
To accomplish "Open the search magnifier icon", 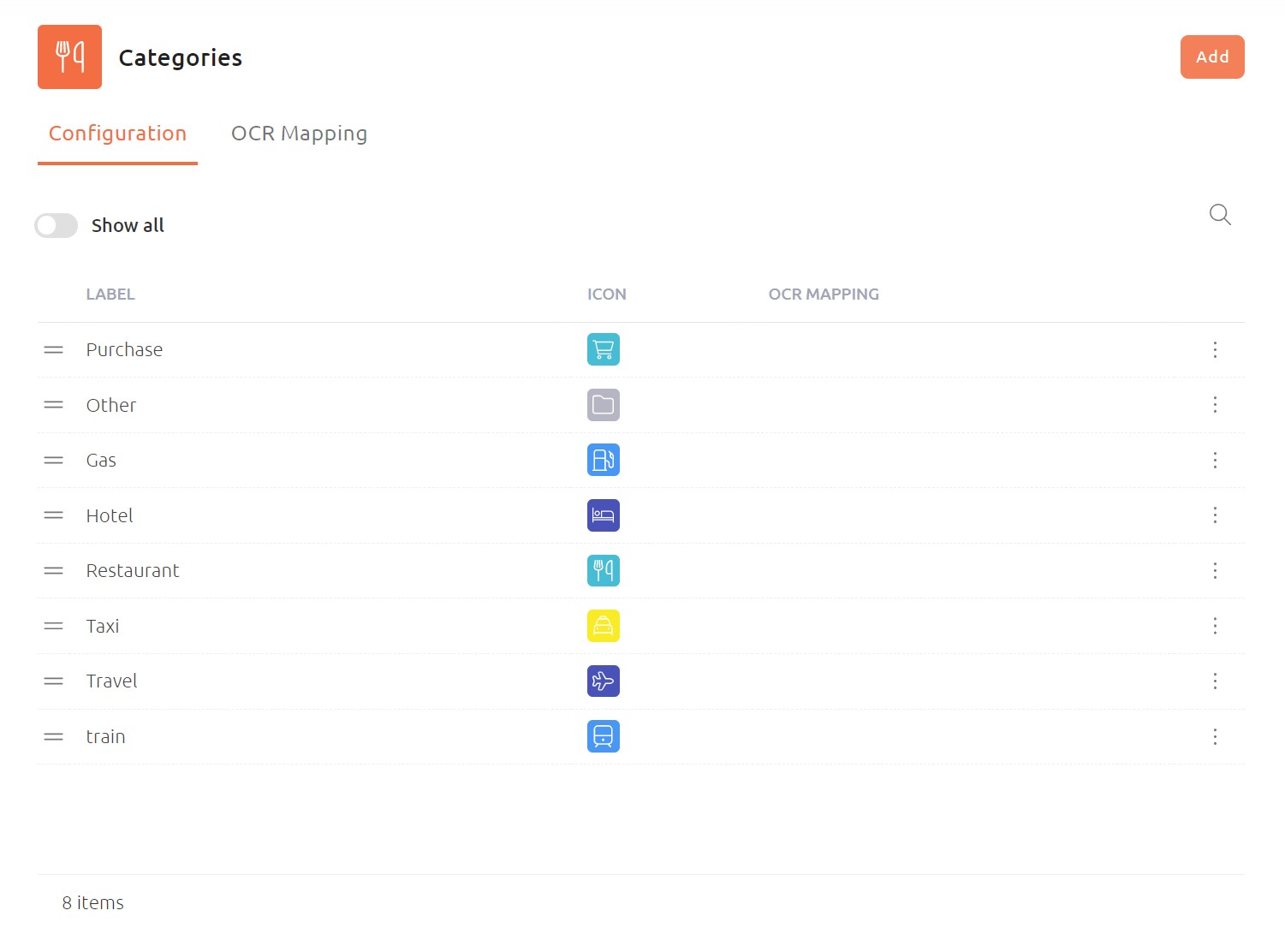I will pyautogui.click(x=1220, y=215).
